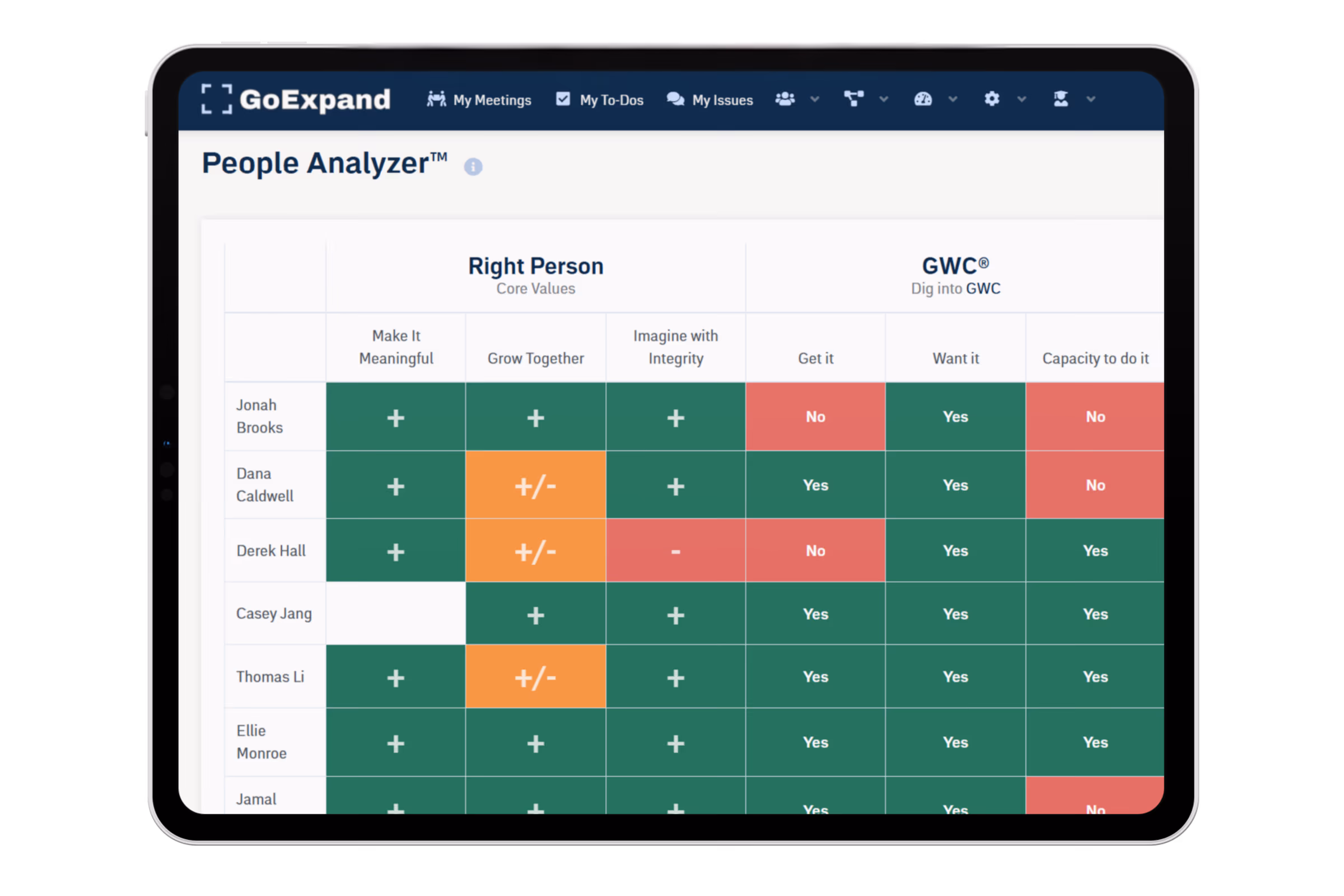Select the Casey Jang row name
1344x896 pixels.
coord(274,614)
